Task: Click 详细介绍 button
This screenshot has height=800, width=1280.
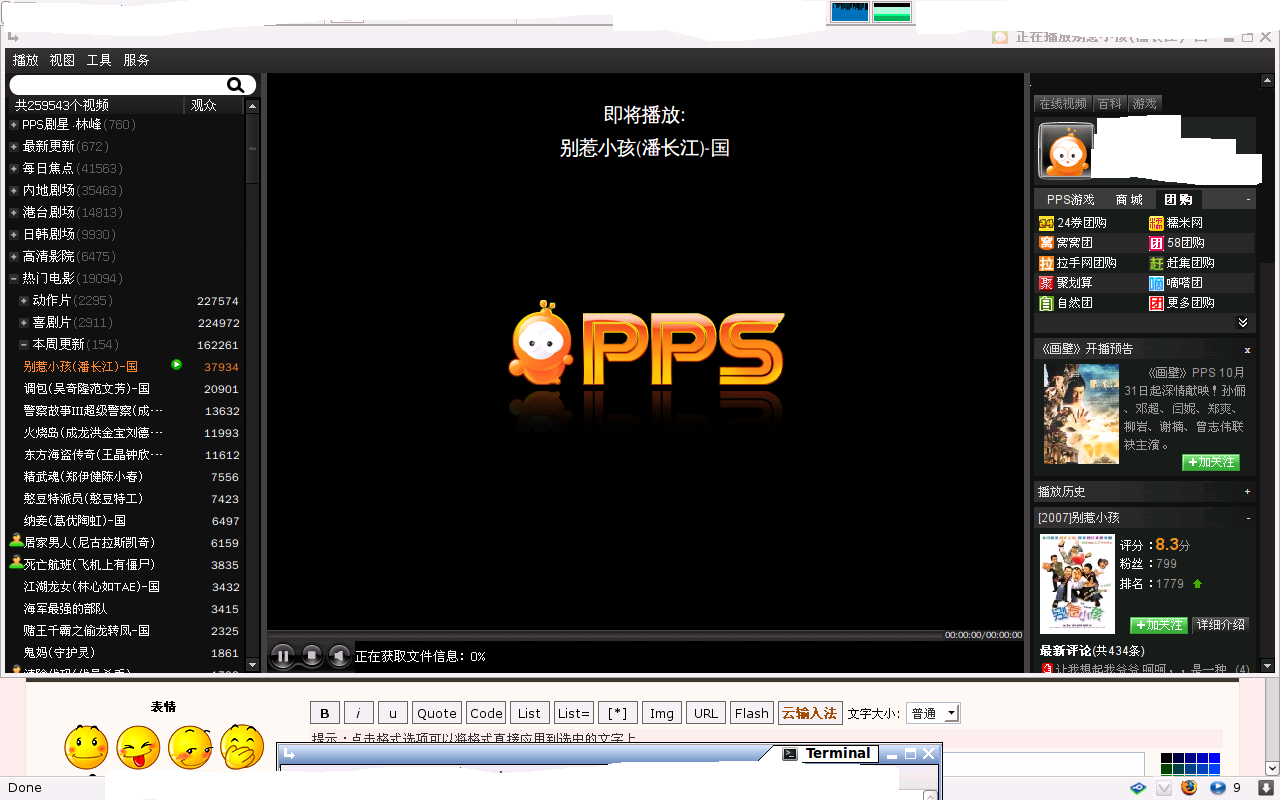Action: point(1221,624)
